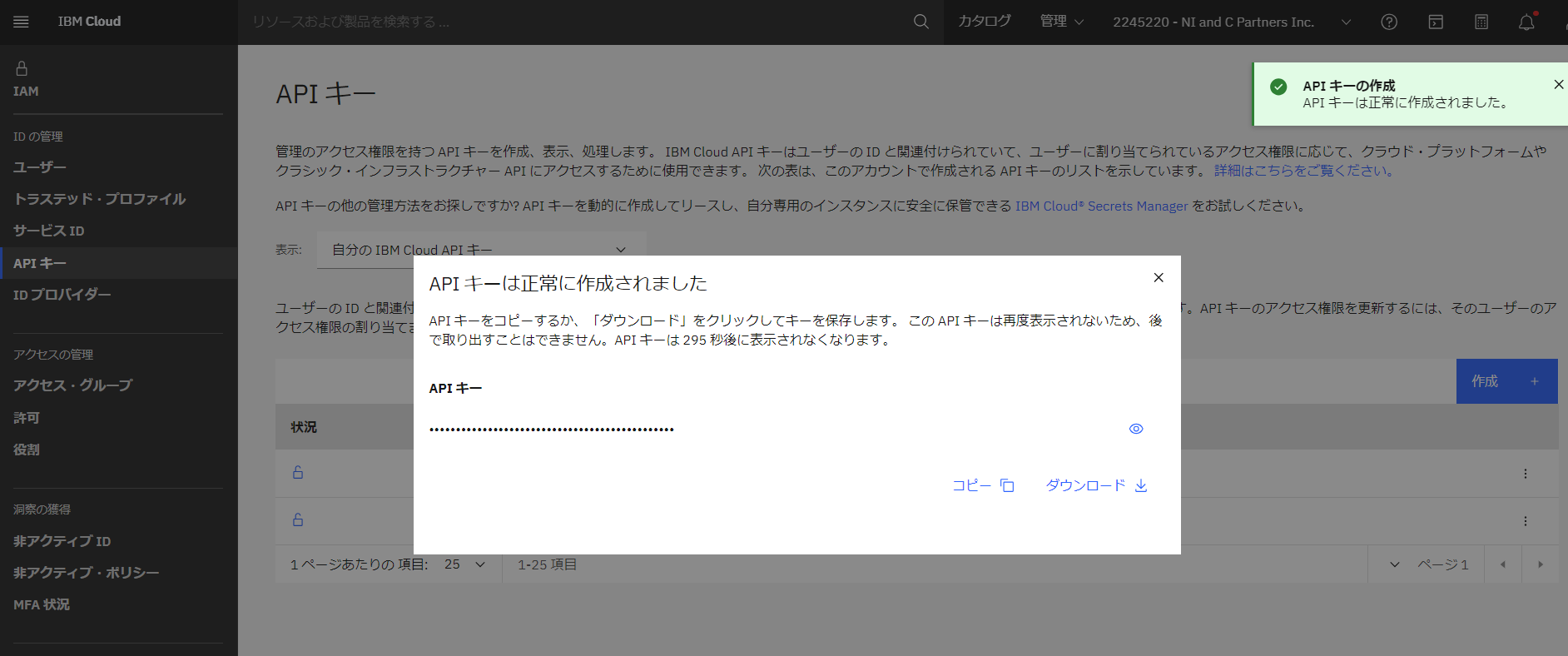
Task: Open the hamburger navigation menu
Action: (x=22, y=22)
